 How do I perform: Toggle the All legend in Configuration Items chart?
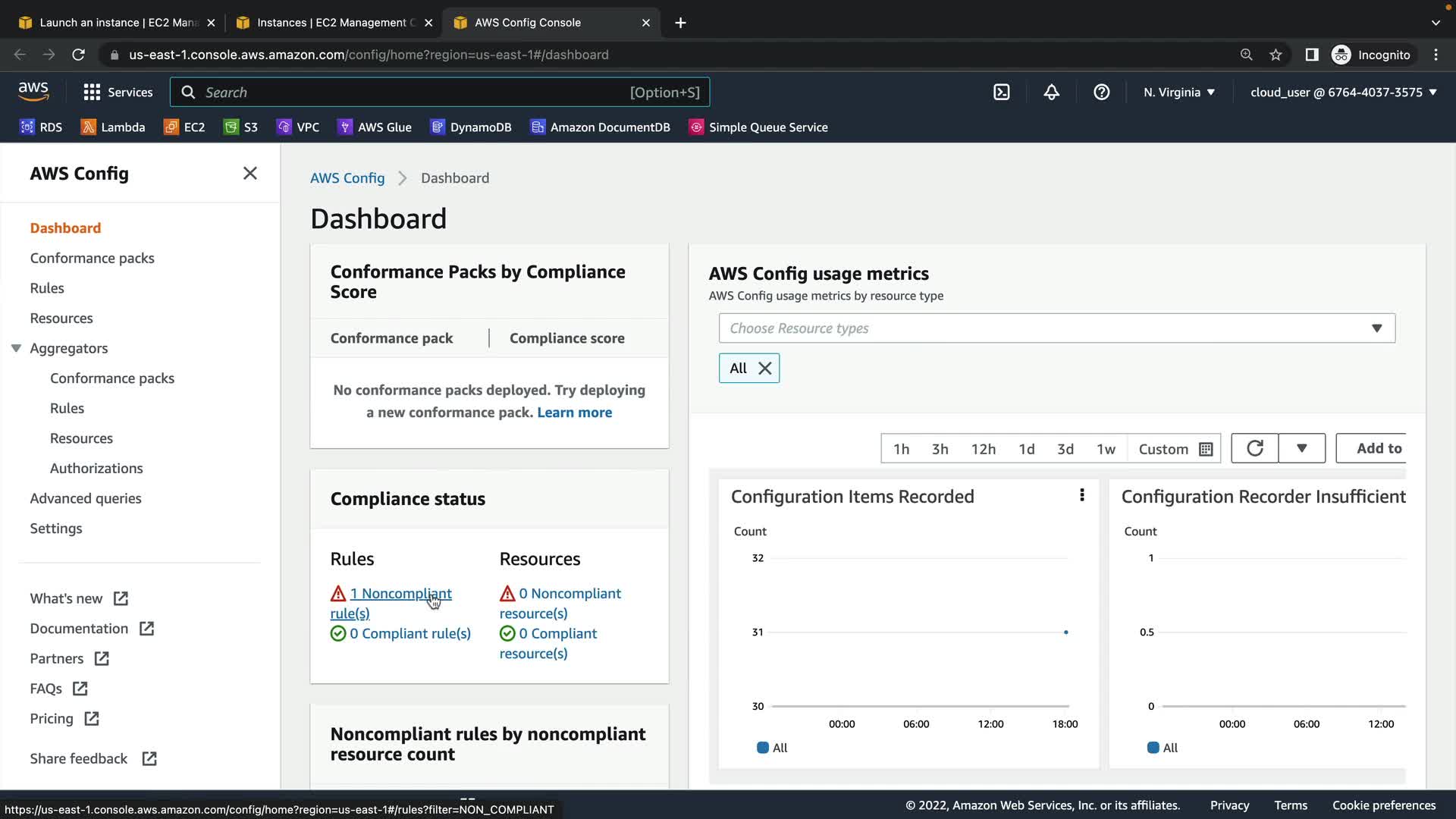point(772,748)
